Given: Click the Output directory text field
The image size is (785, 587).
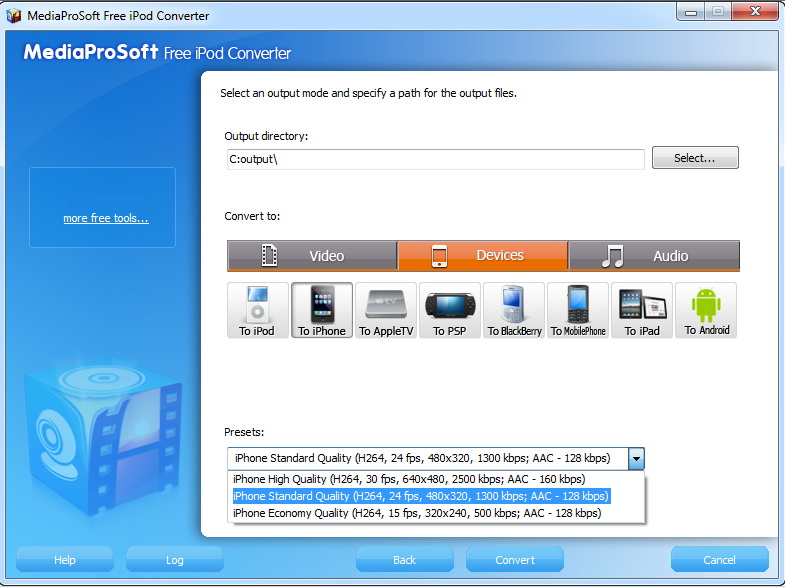Looking at the screenshot, I should coord(436,160).
